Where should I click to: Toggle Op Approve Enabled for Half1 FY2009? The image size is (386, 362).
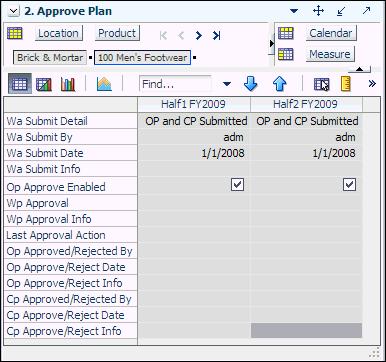pos(237,184)
